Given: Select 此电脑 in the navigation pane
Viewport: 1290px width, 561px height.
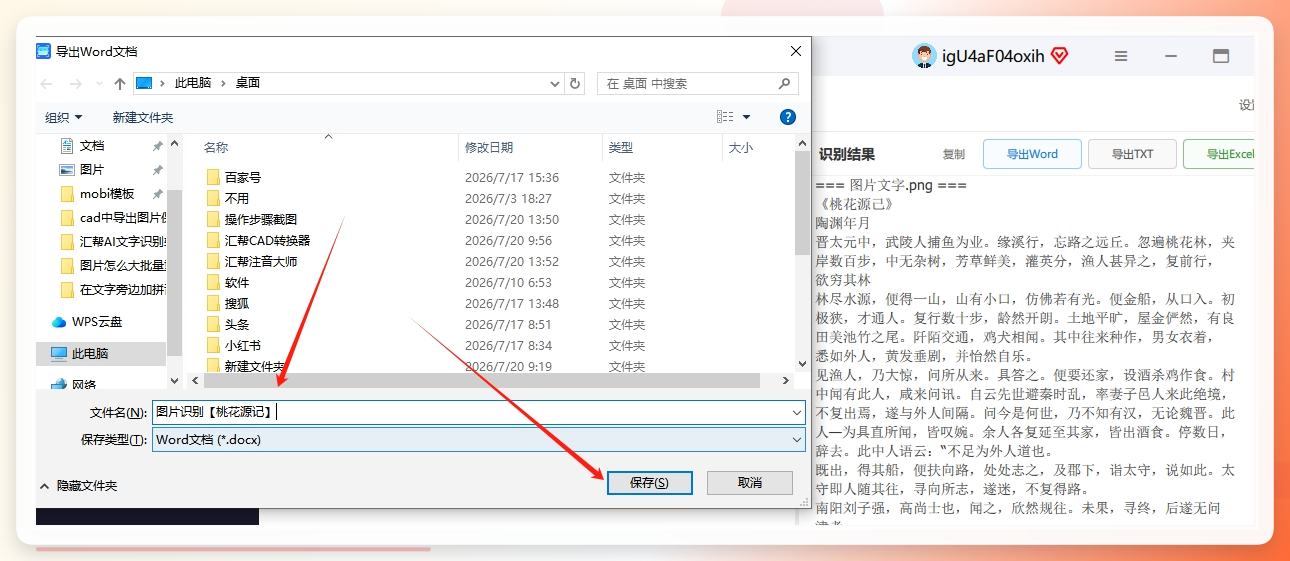Looking at the screenshot, I should pos(90,353).
